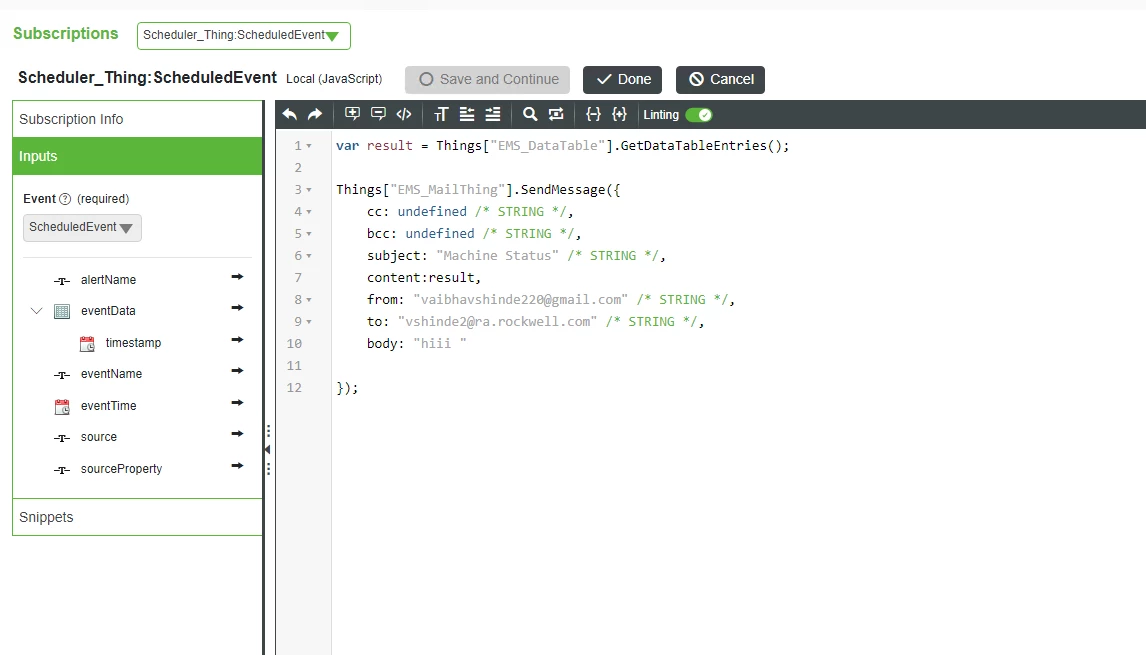The height and width of the screenshot is (655, 1146).
Task: Insert alertName via its arrow
Action: (237, 277)
